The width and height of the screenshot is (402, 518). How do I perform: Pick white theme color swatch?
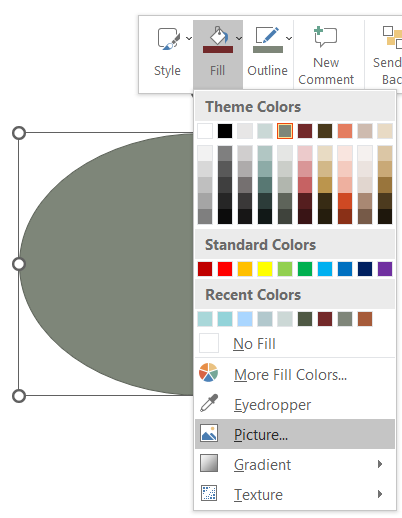pyautogui.click(x=205, y=131)
